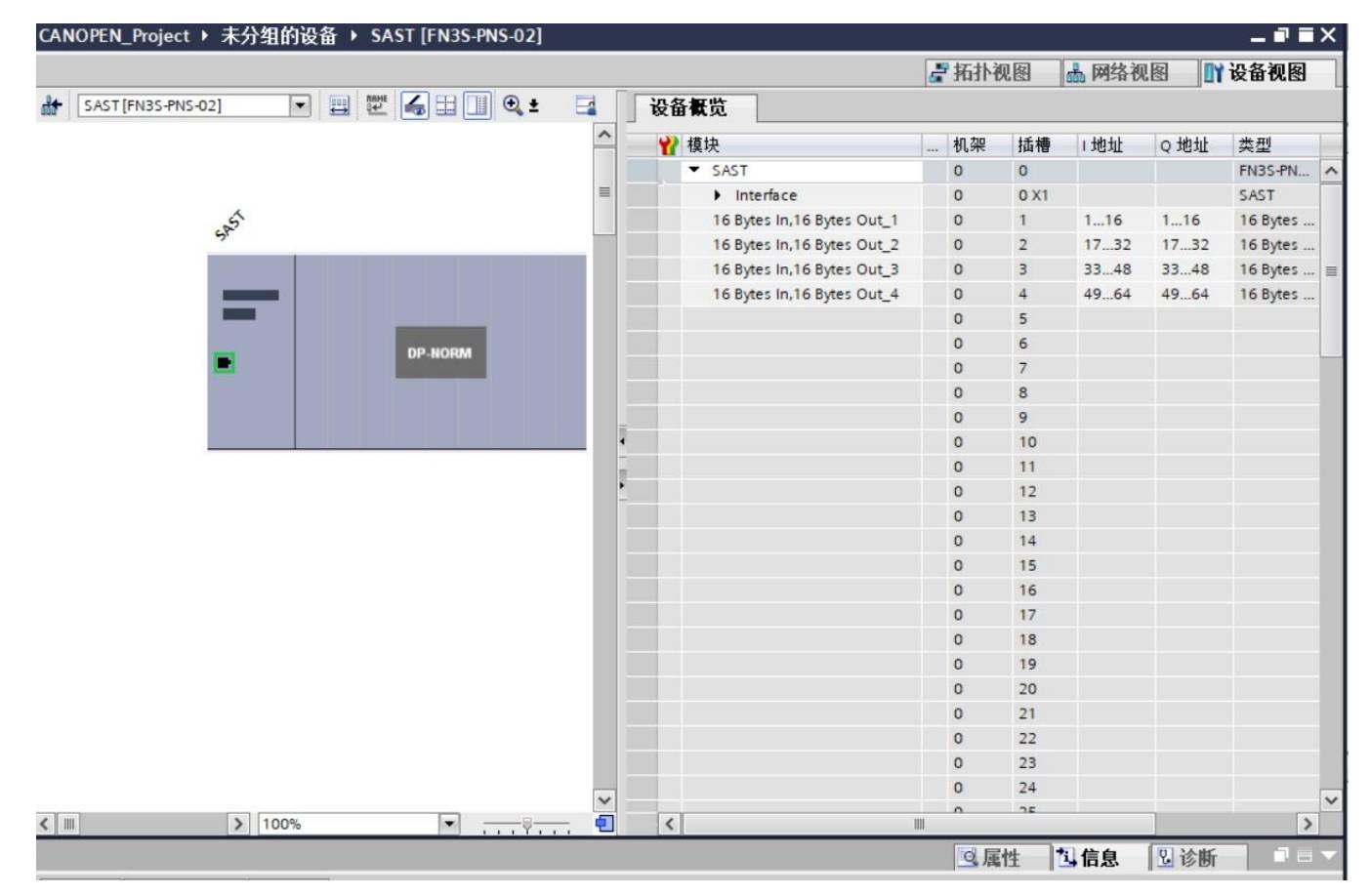Click the zoom download arrow icon
The width and height of the screenshot is (1371, 896).
click(x=534, y=105)
